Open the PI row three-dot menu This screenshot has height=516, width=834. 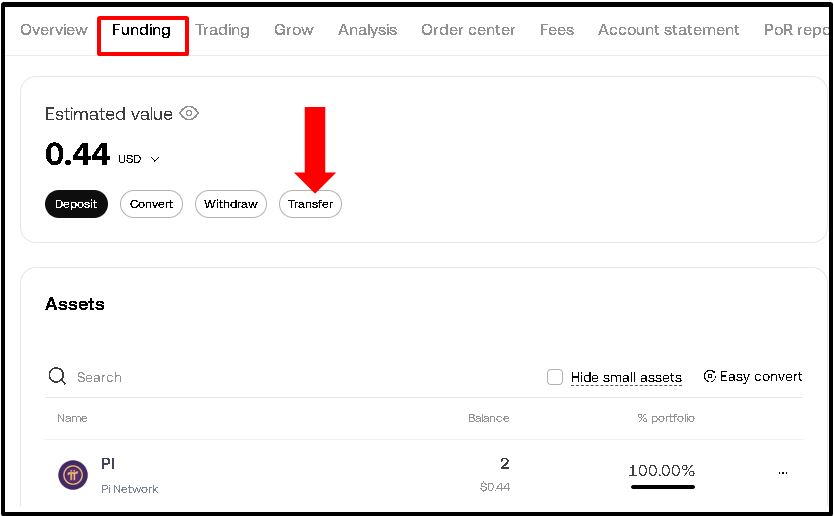pos(782,472)
